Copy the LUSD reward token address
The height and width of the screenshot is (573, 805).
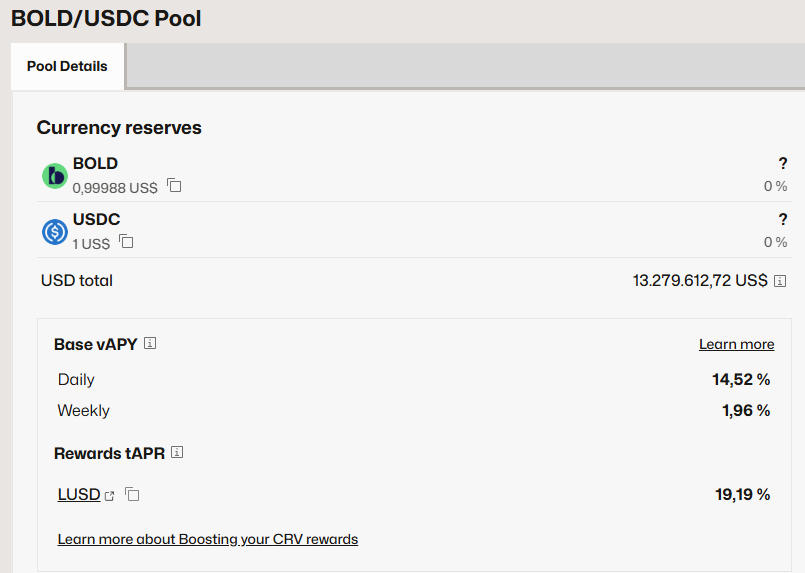pos(132,494)
